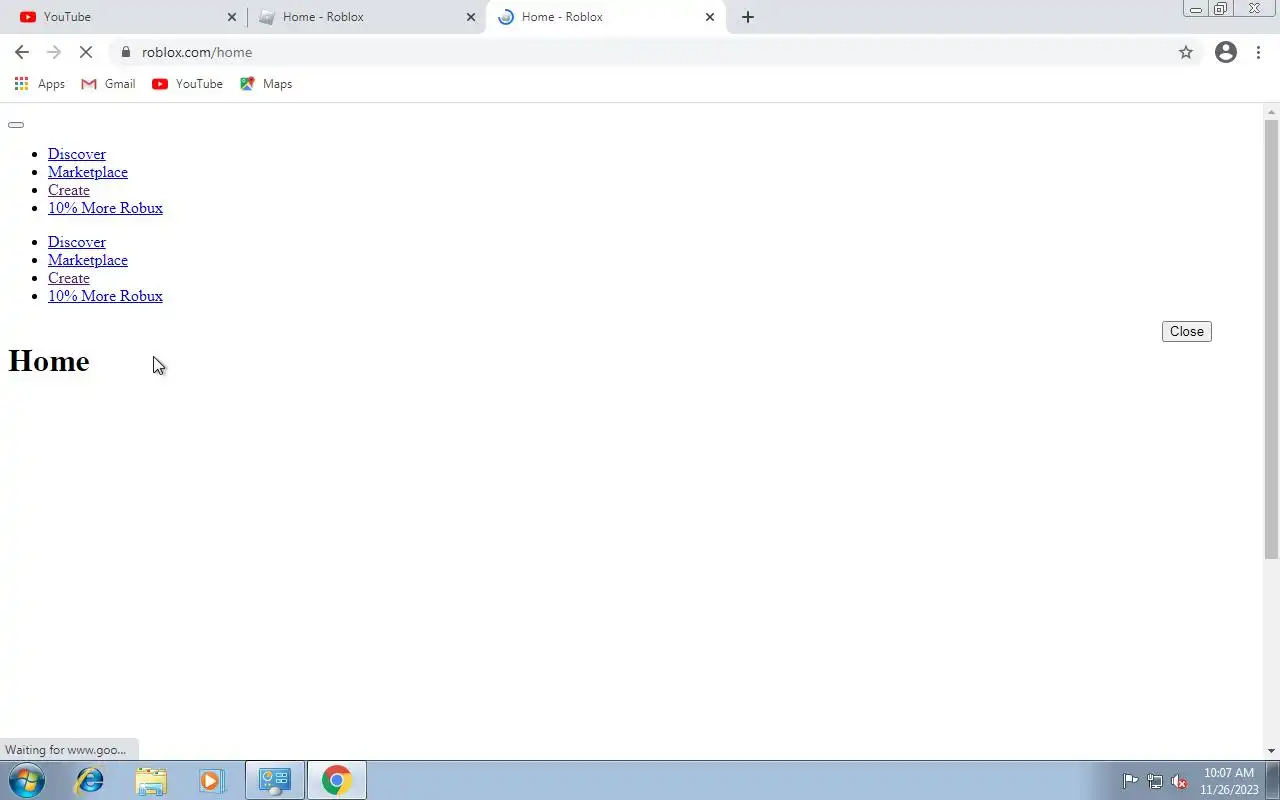The width and height of the screenshot is (1280, 800).
Task: Open Chrome profile avatar menu
Action: (1226, 52)
